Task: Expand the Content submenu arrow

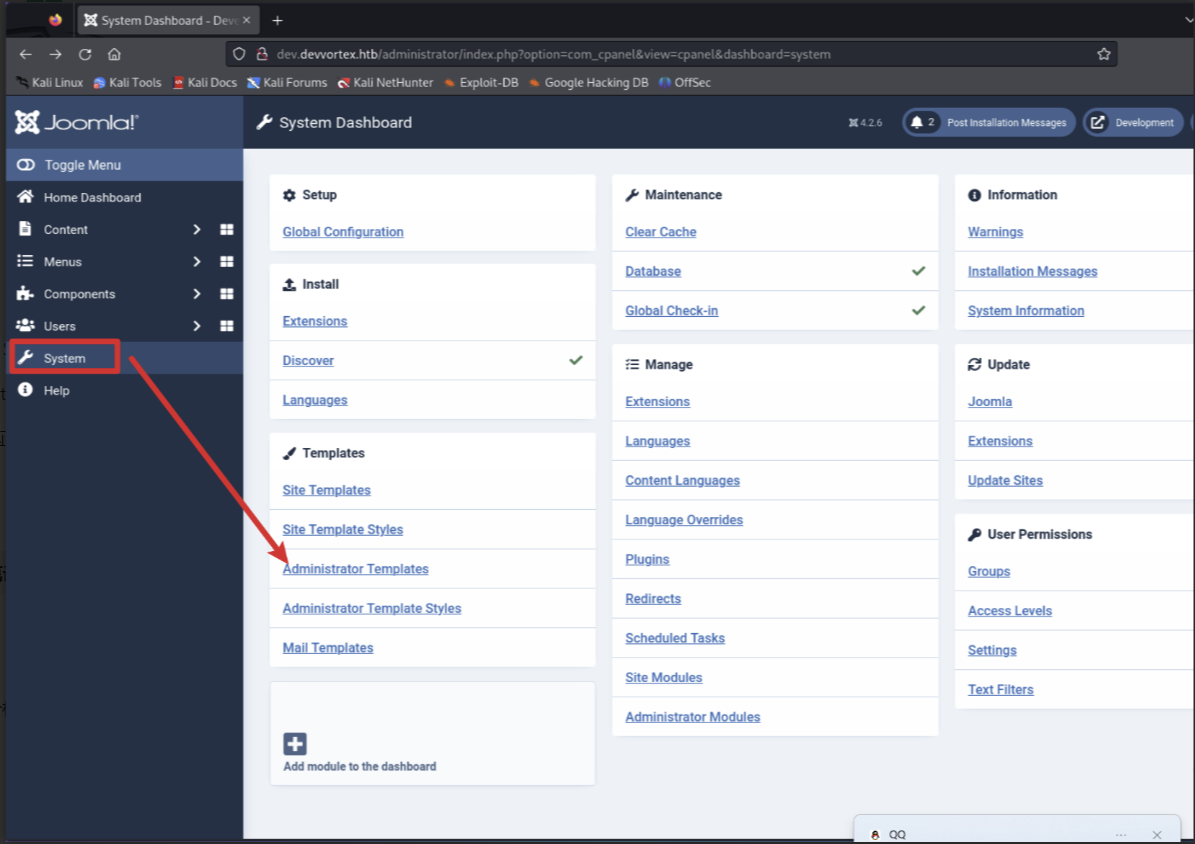Action: (x=197, y=230)
